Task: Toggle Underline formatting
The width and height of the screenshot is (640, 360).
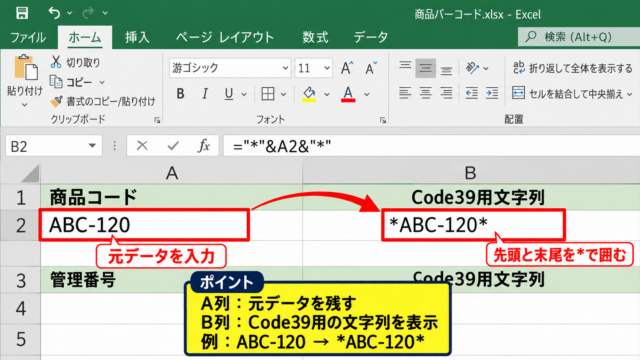Action: pos(229,94)
